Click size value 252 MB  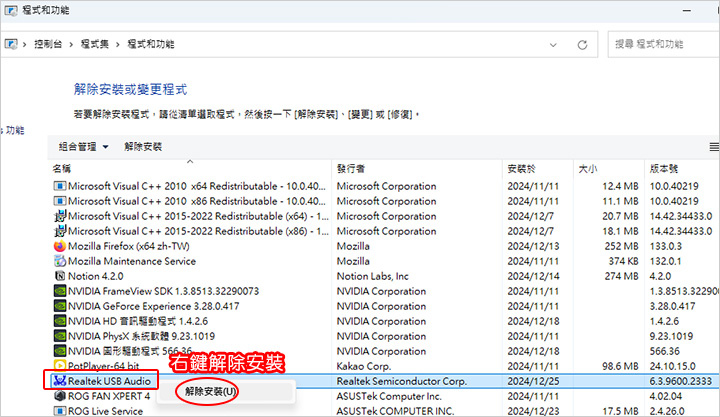click(621, 246)
